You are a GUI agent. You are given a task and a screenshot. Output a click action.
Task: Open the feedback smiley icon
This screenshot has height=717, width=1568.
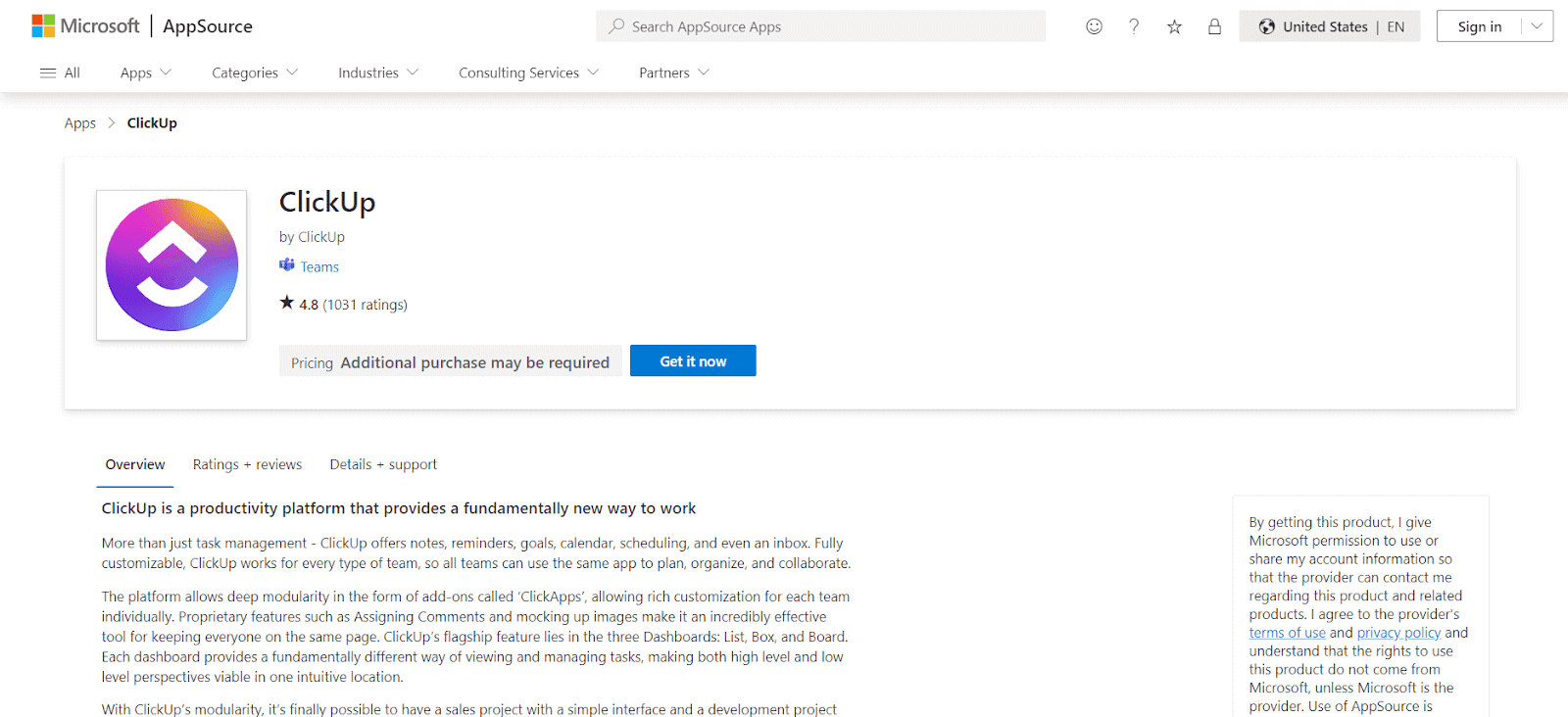coord(1094,26)
